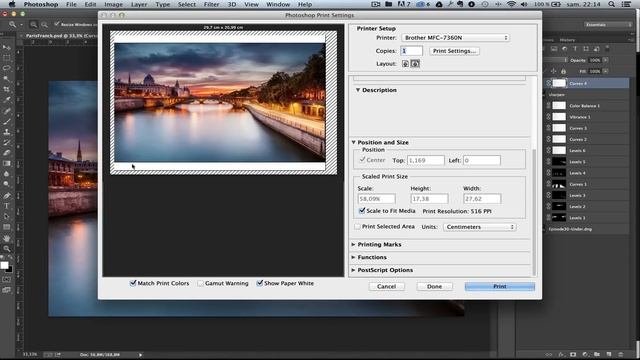Open the Essentials workspace dropdown
Image resolution: width=640 pixels, height=360 pixels.
pos(608,24)
